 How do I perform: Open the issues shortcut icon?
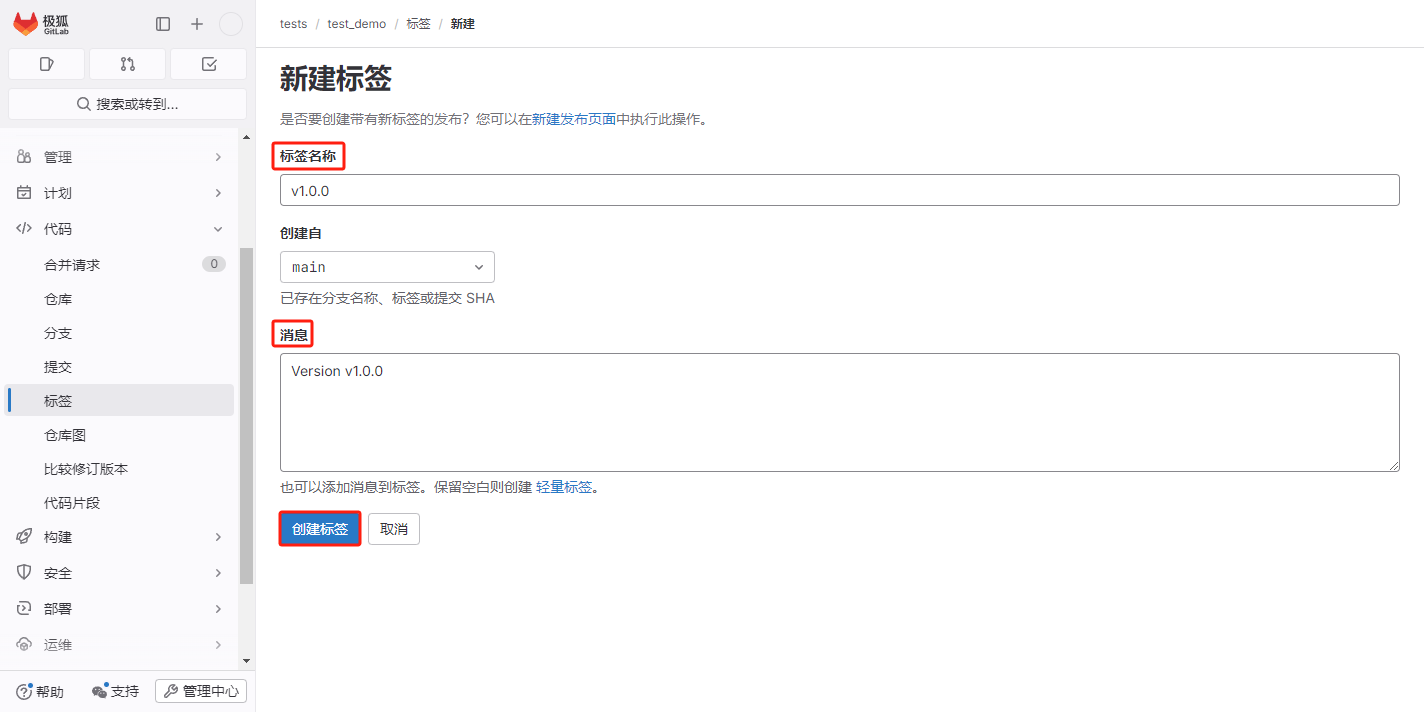click(46, 64)
